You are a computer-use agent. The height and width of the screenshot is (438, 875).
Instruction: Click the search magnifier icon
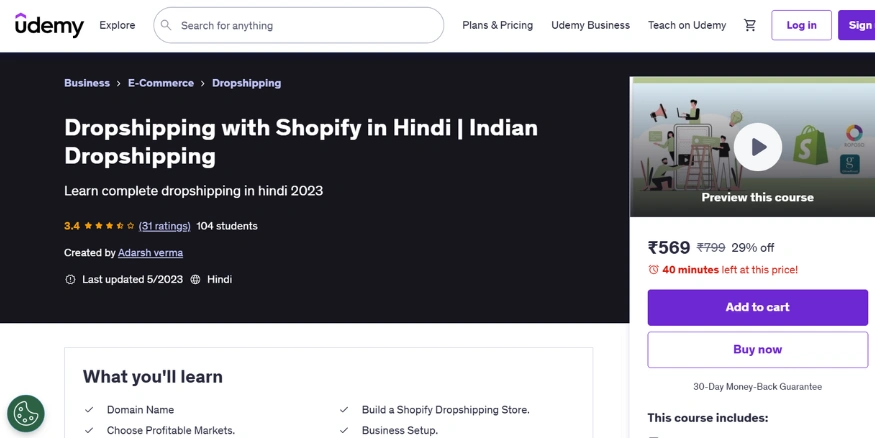tap(166, 25)
